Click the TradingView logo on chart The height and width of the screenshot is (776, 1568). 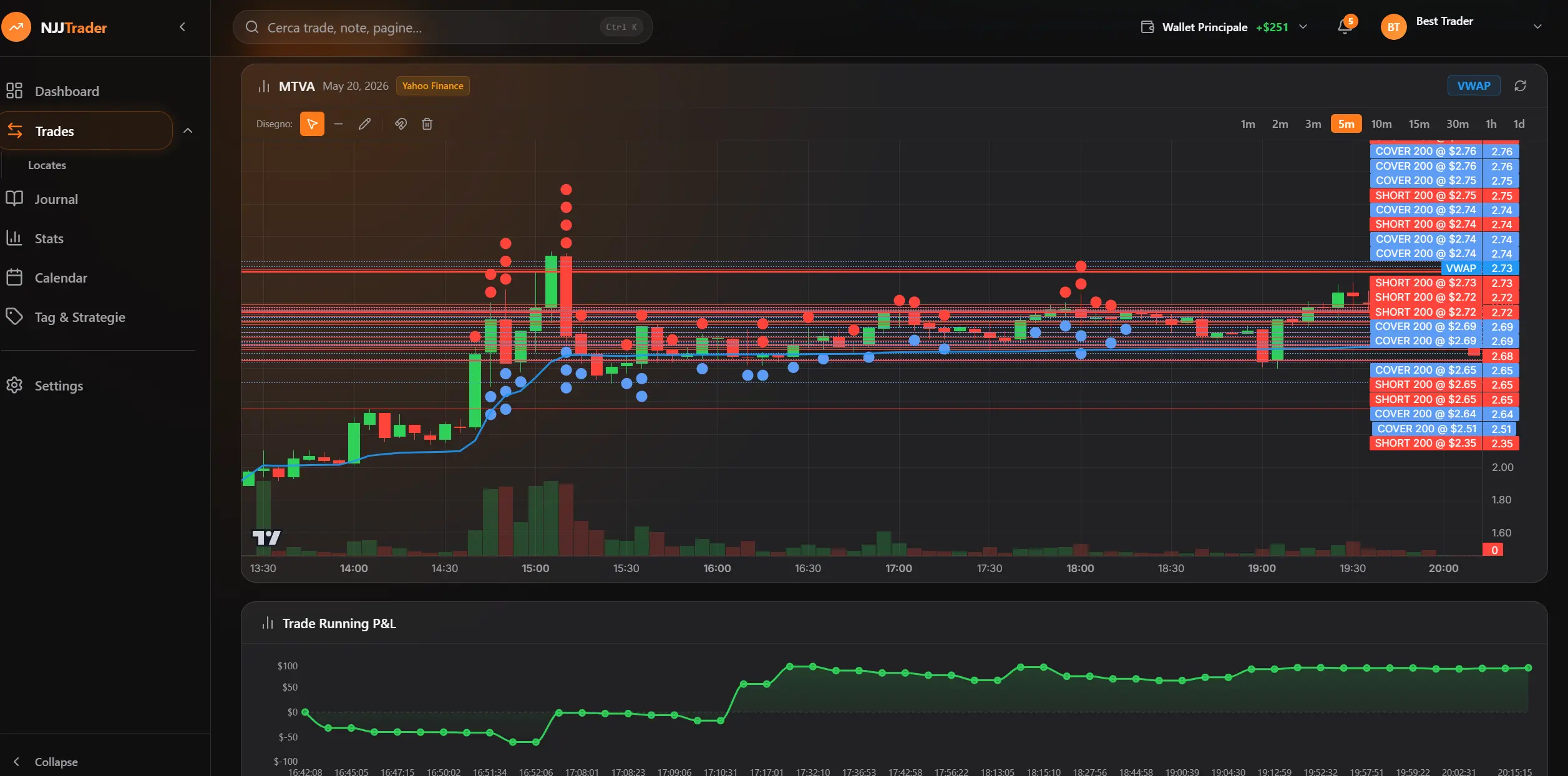point(266,538)
